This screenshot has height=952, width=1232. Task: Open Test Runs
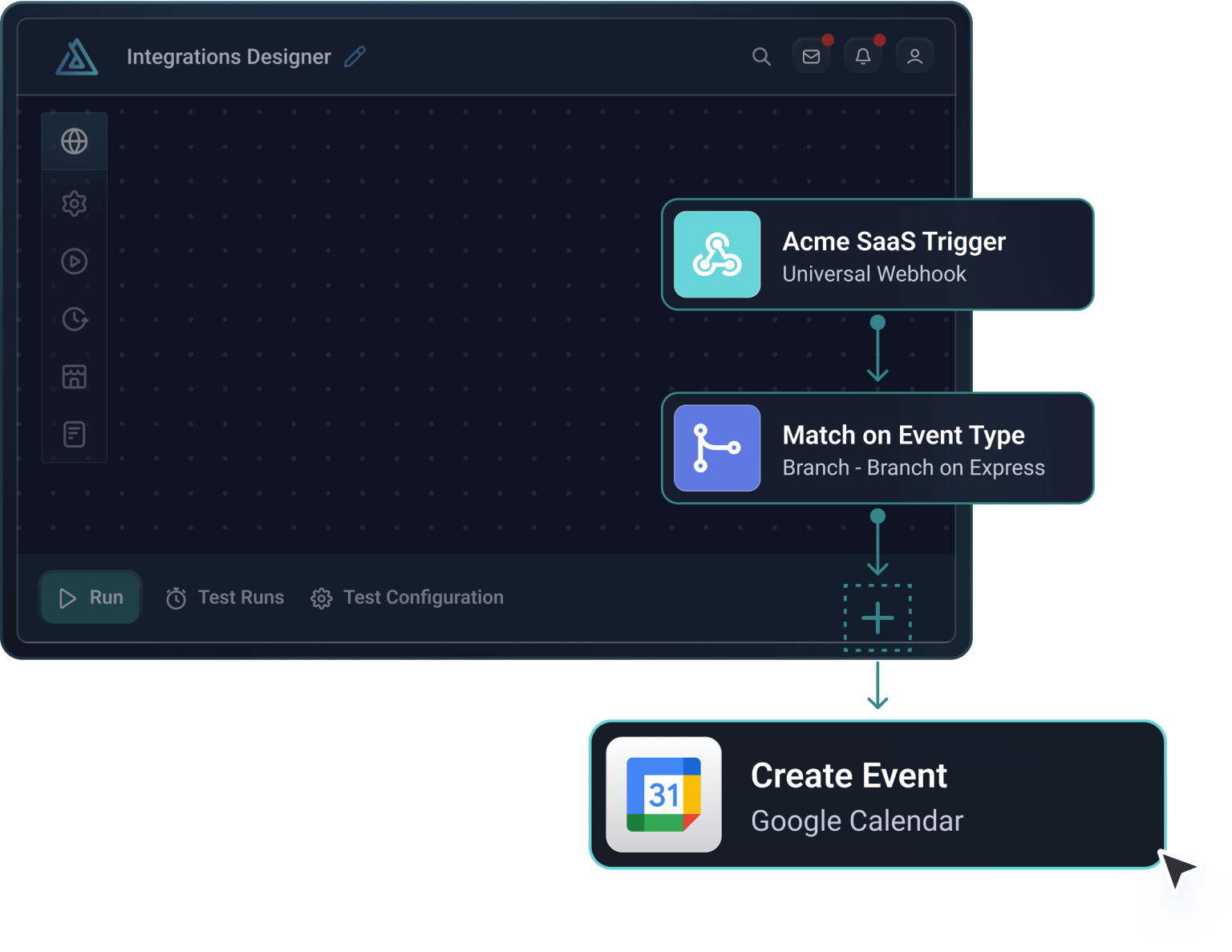225,598
